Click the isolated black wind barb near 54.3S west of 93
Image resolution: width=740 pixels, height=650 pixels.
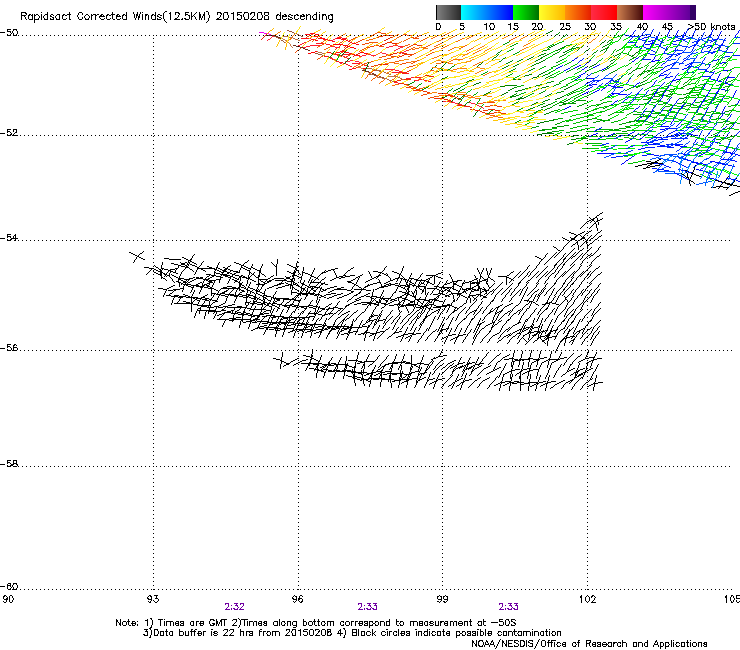pos(137,256)
